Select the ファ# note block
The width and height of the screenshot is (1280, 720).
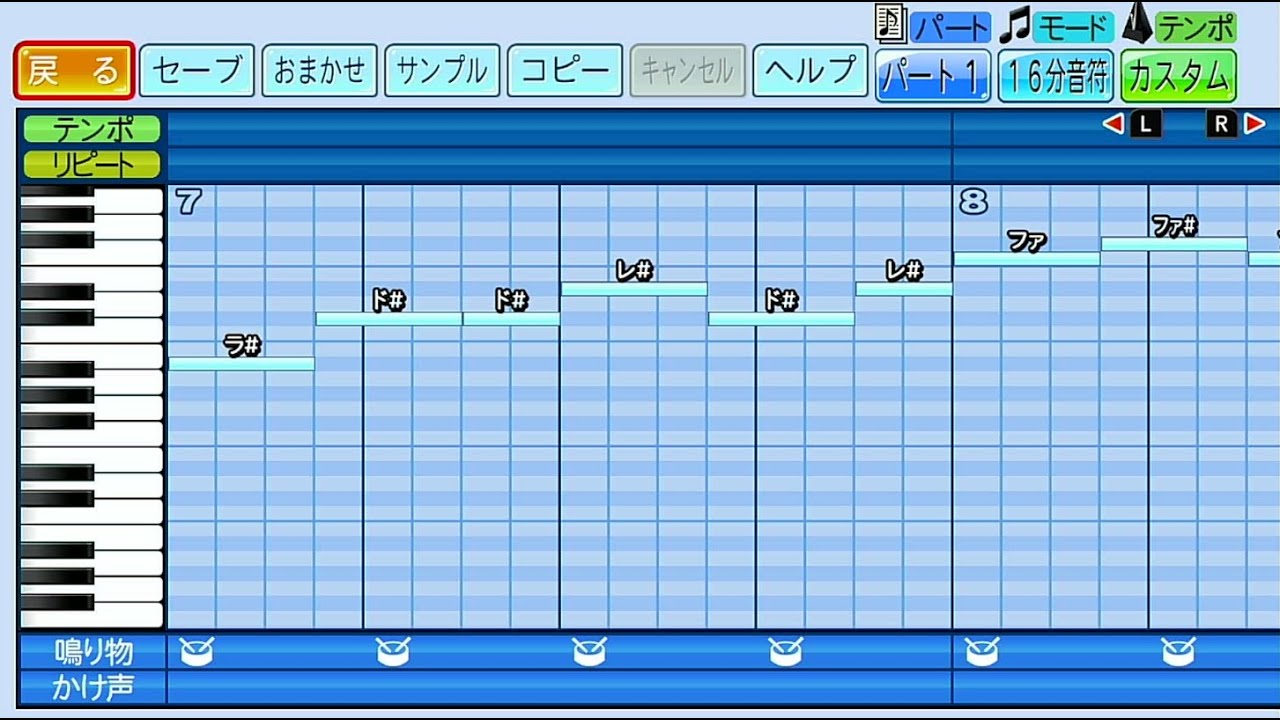point(1174,244)
